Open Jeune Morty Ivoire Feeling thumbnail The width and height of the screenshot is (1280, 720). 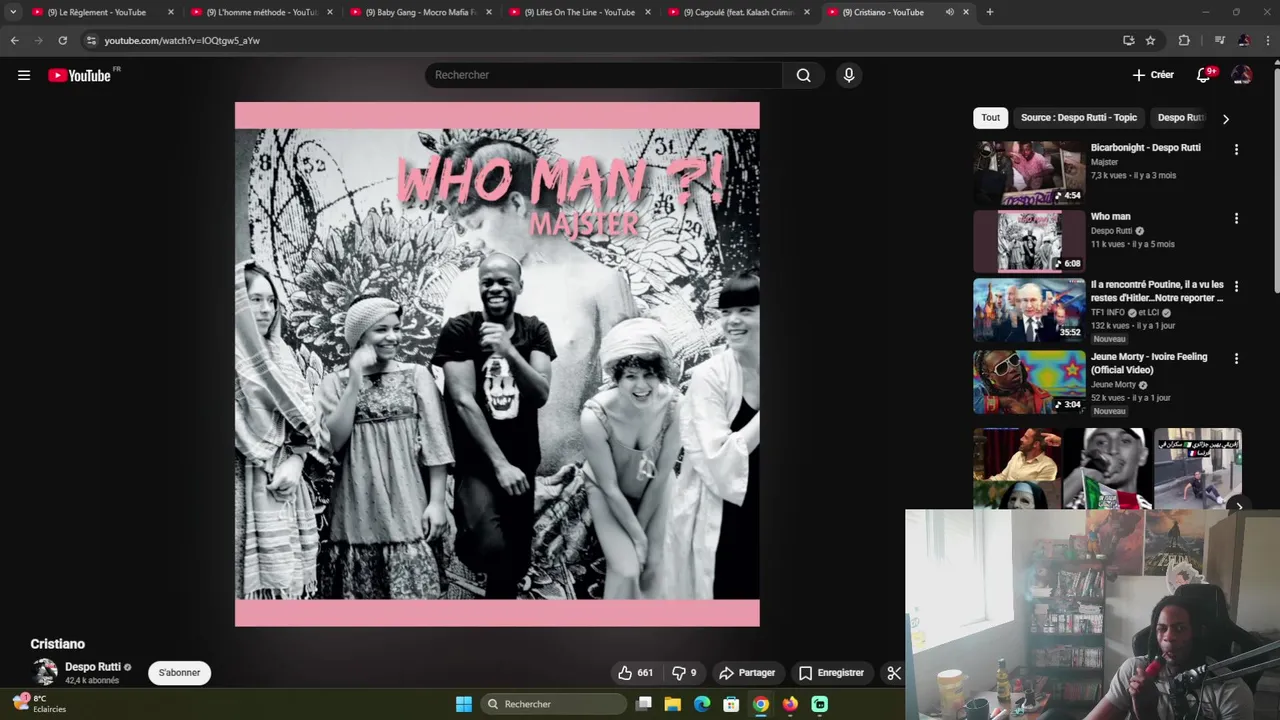[x=1029, y=381]
